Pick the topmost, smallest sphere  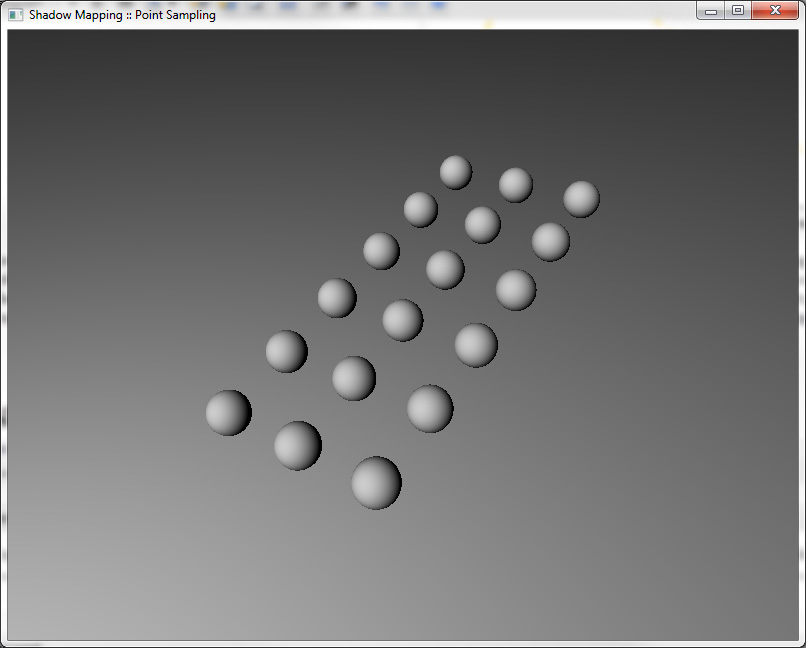tap(456, 172)
